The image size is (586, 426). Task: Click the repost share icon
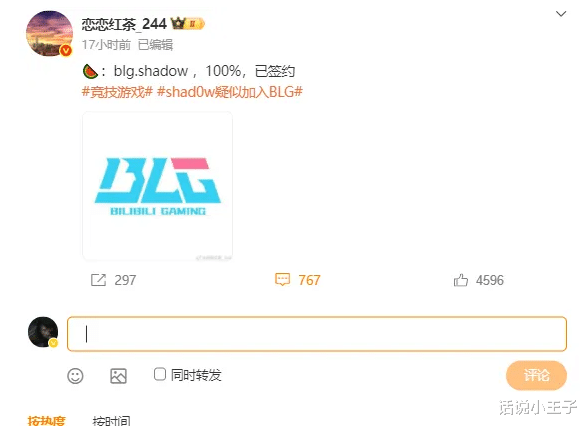click(x=98, y=280)
